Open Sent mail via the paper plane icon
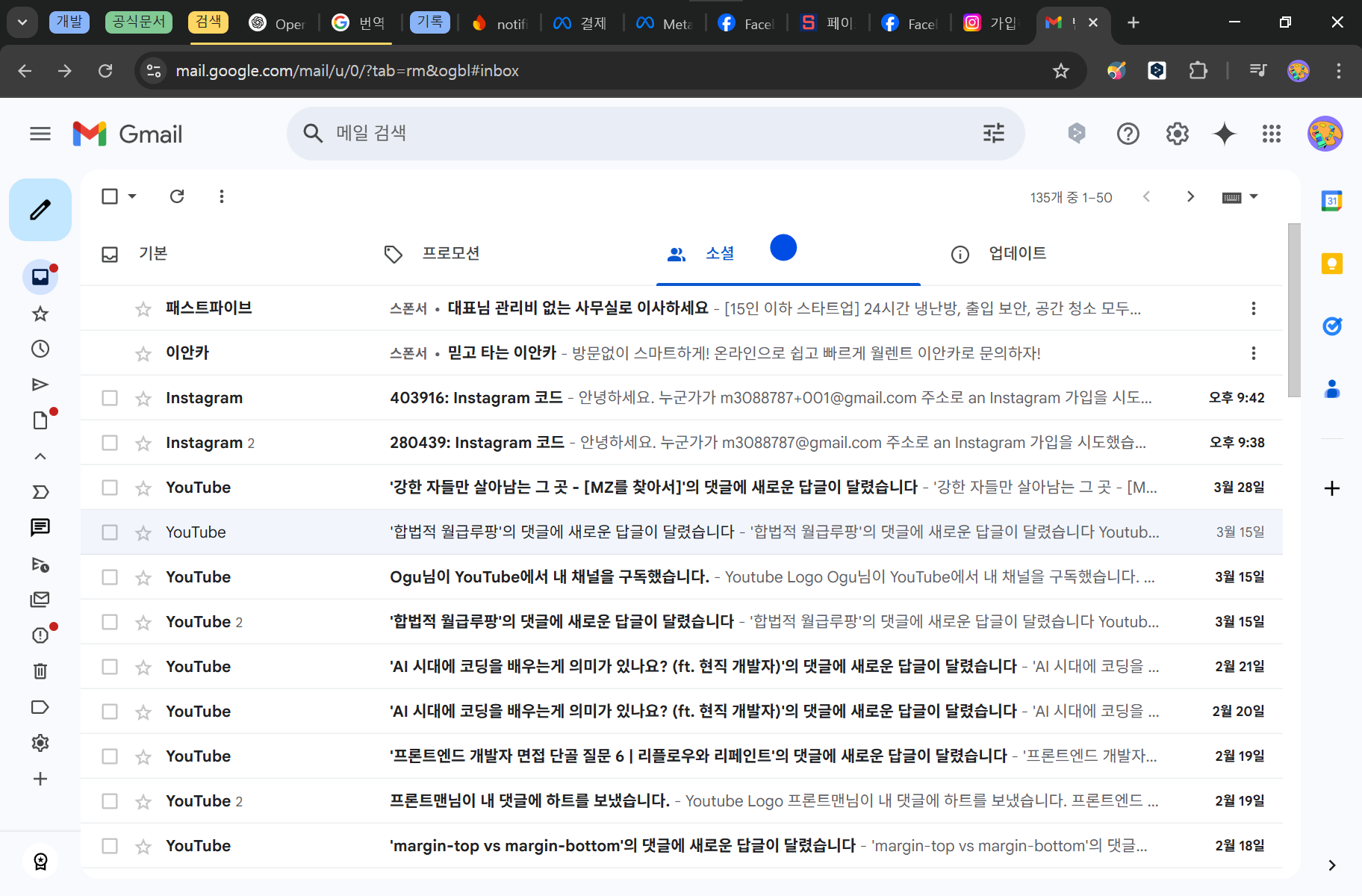 tap(40, 385)
